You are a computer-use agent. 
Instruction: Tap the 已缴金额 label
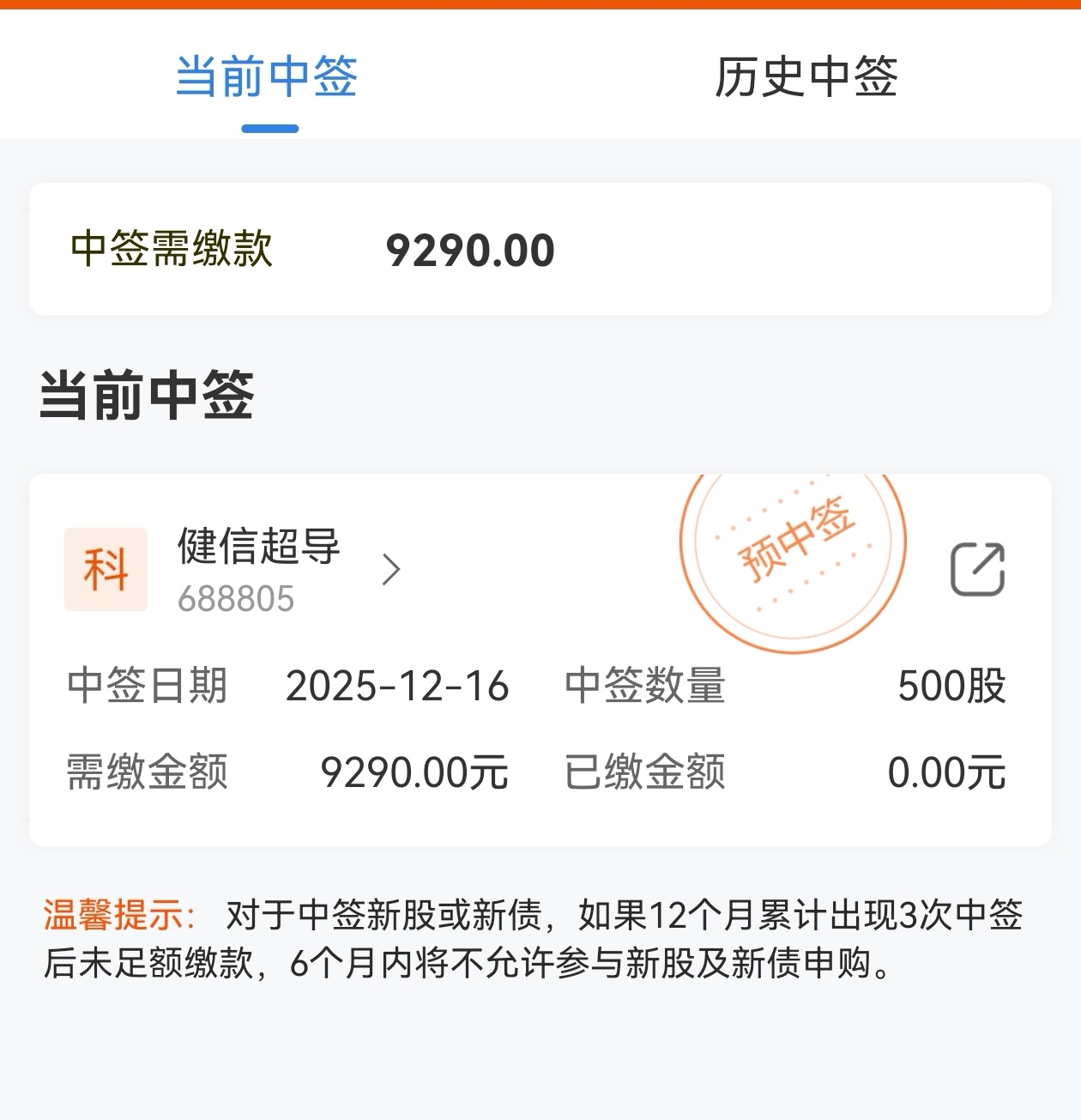point(645,772)
